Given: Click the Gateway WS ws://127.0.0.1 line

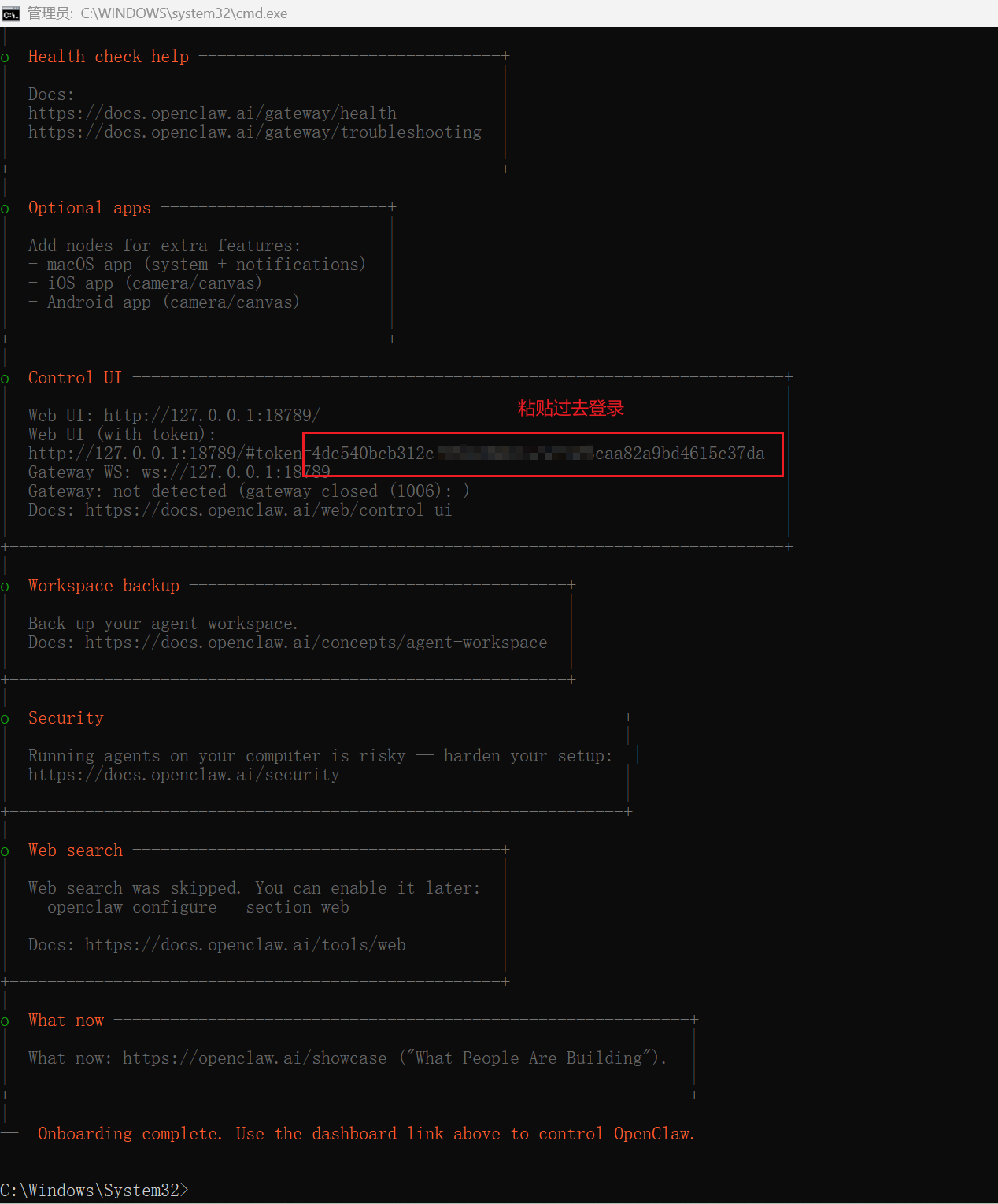Looking at the screenshot, I should click(179, 472).
